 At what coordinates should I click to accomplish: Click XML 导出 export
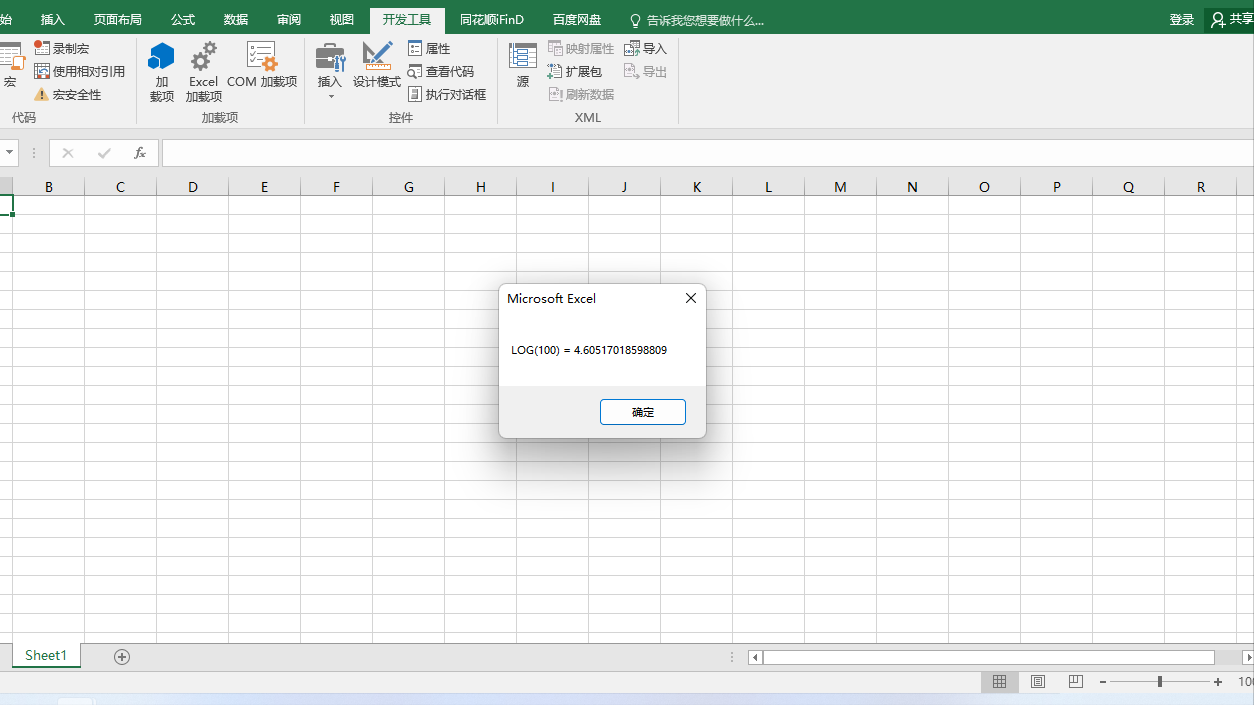pos(645,71)
